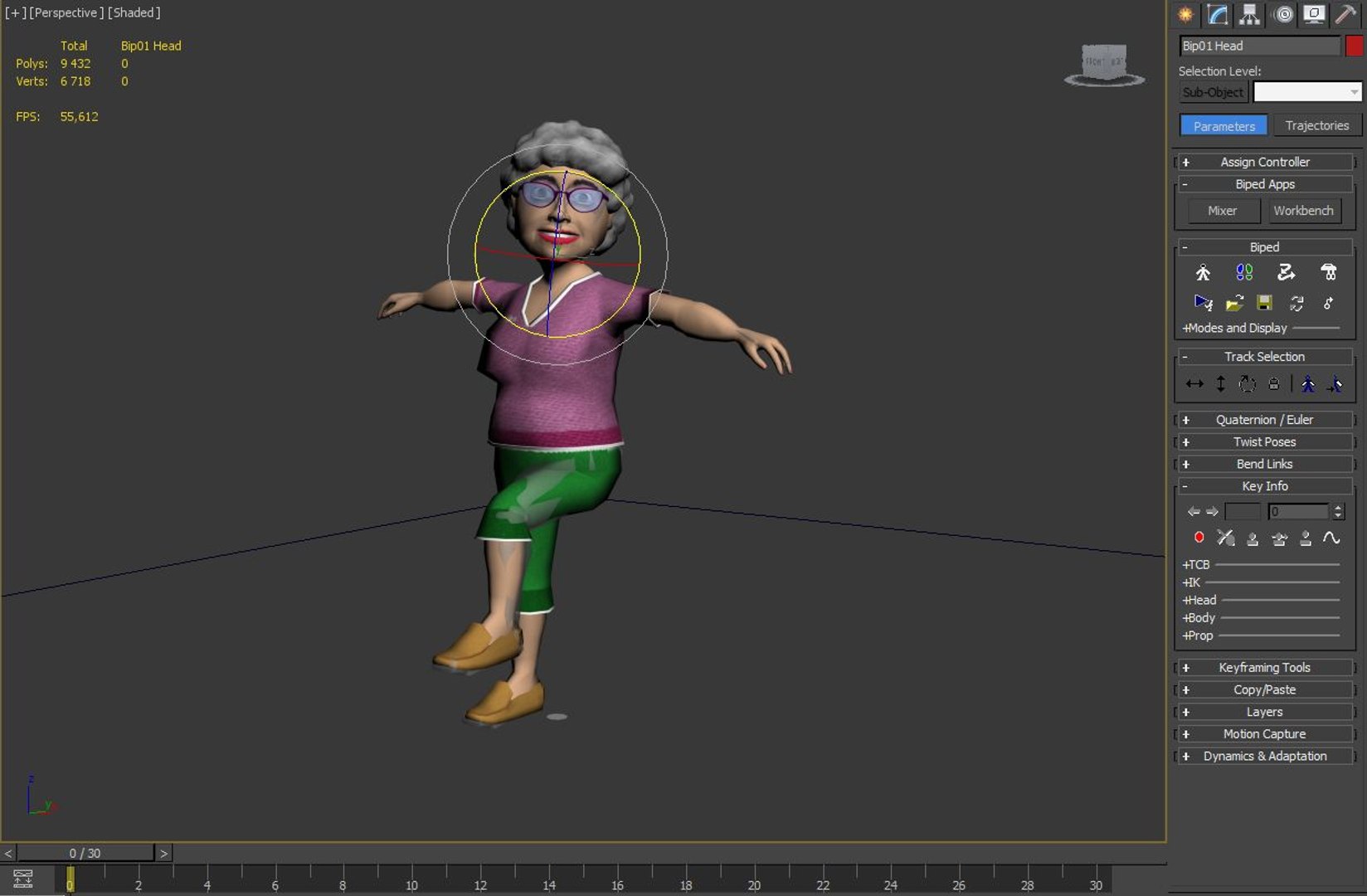The image size is (1367, 896).
Task: Expand Twist Poses rollout
Action: [1265, 442]
